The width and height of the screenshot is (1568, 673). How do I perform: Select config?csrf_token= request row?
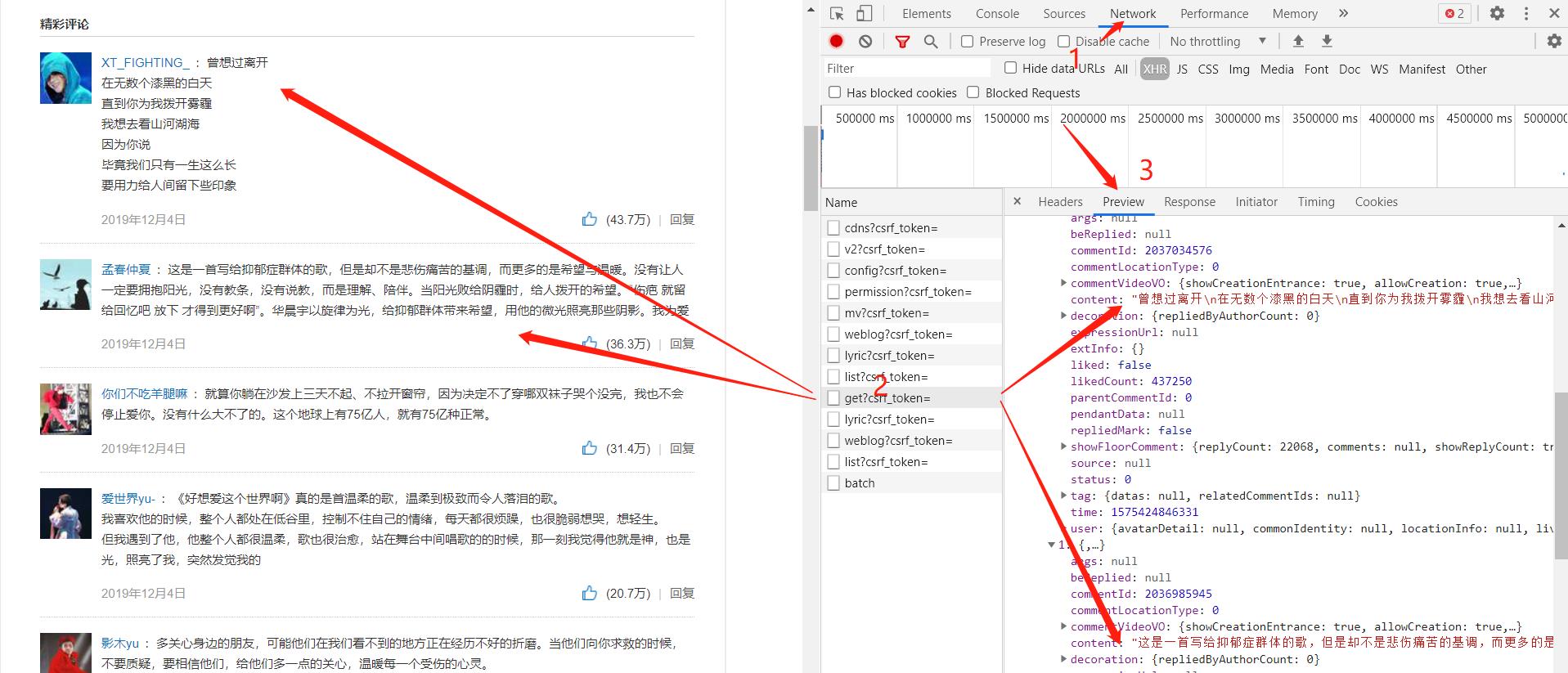[x=912, y=270]
